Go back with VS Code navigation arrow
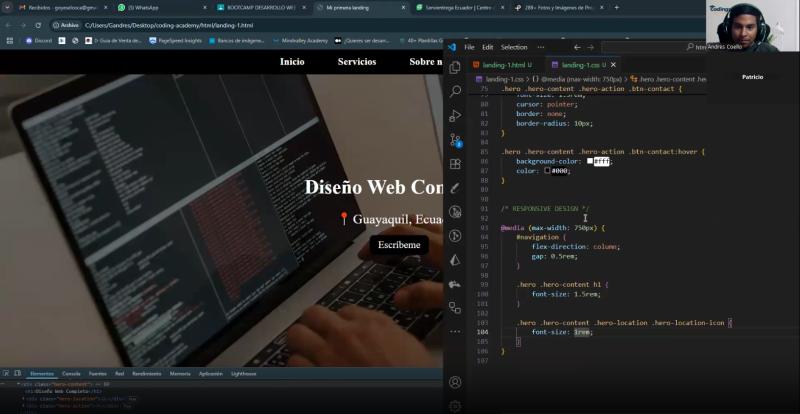This screenshot has height=414, width=800. click(x=577, y=47)
